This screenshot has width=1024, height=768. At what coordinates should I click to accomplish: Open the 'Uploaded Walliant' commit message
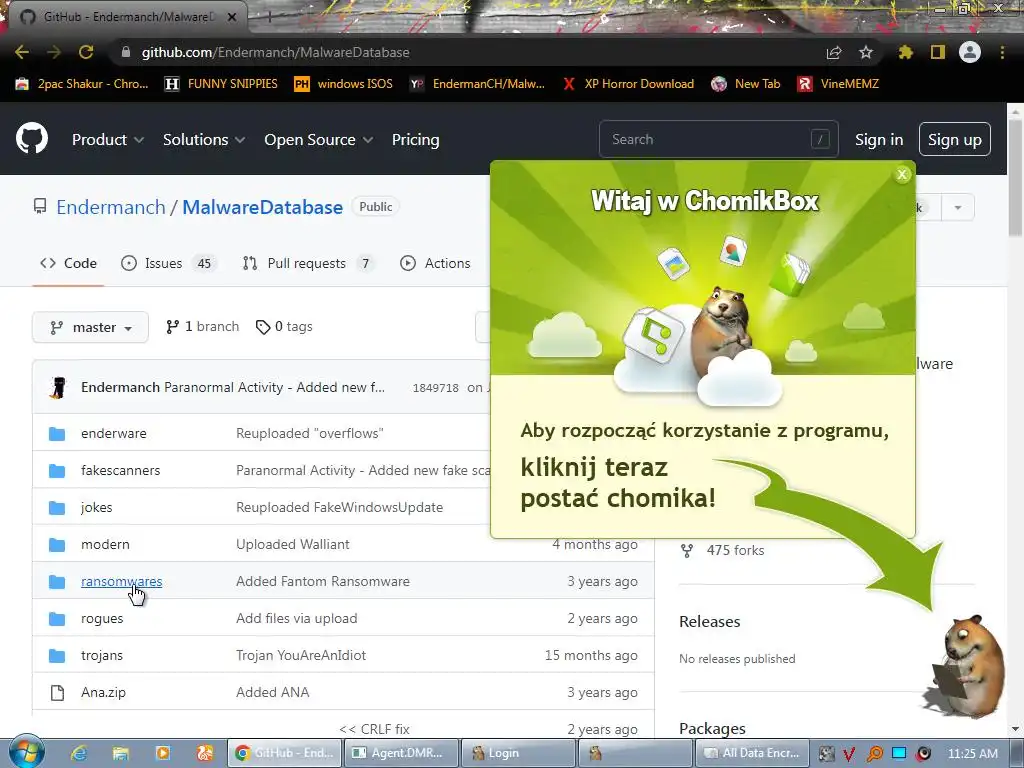[x=293, y=545]
